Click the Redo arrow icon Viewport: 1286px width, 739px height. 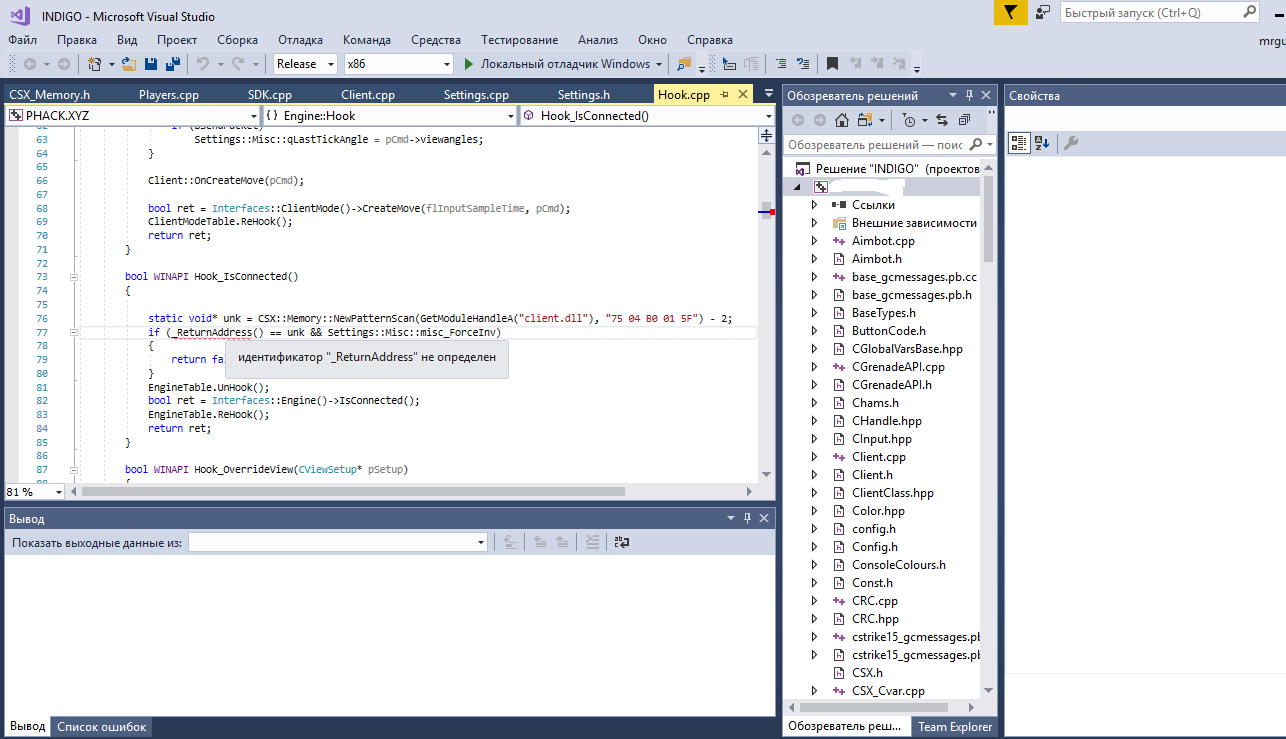pyautogui.click(x=238, y=64)
